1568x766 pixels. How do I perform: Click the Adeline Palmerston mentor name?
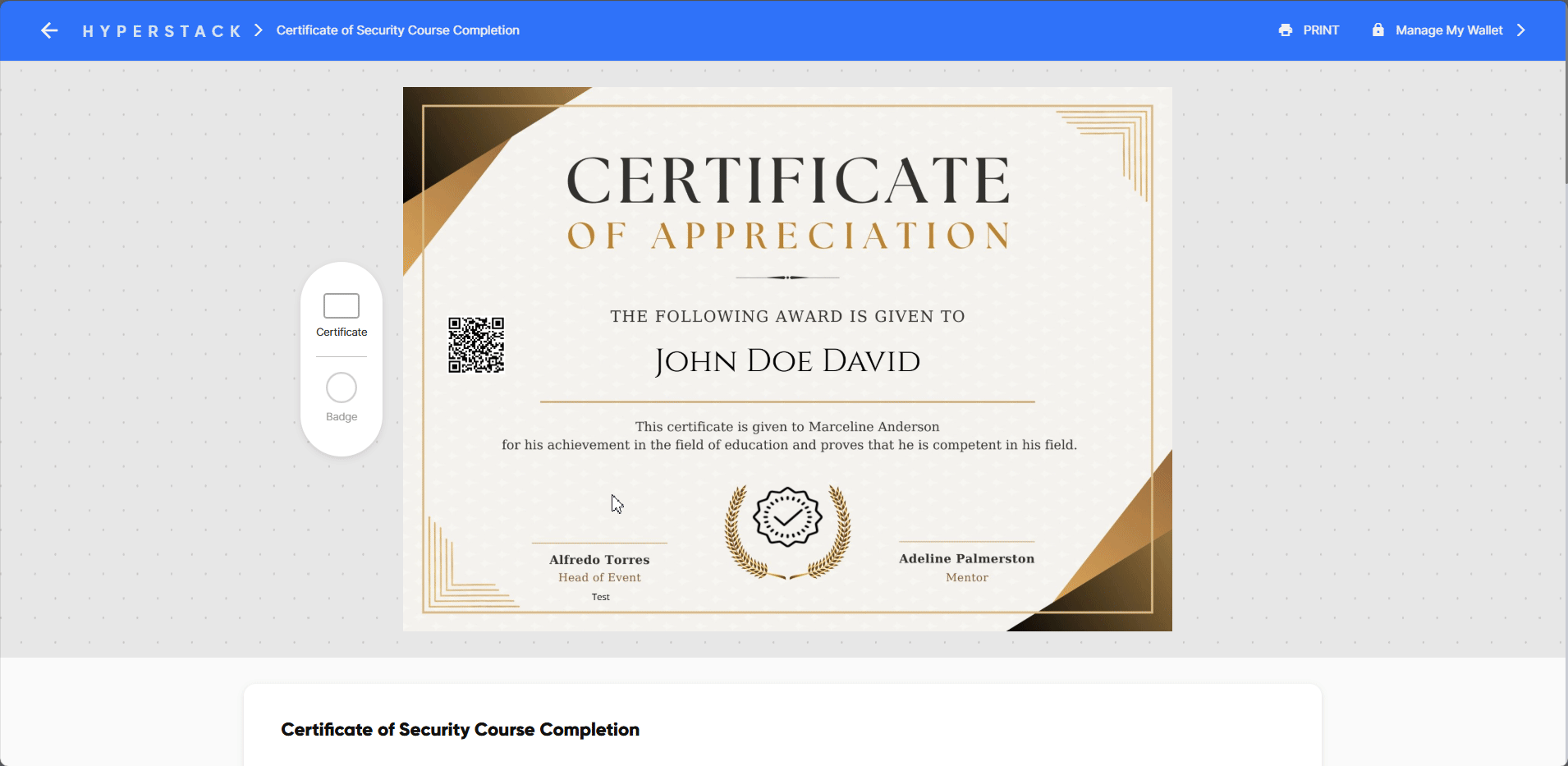(x=966, y=559)
